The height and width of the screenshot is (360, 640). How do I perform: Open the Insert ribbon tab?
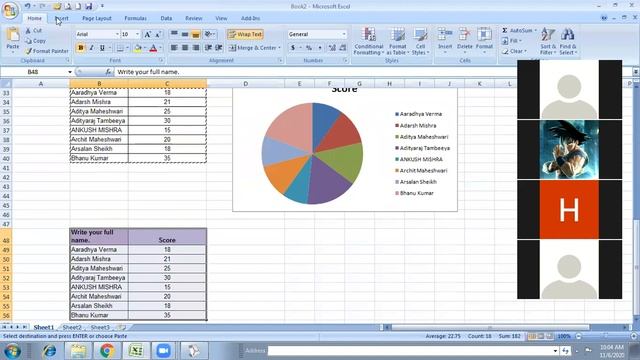point(62,18)
